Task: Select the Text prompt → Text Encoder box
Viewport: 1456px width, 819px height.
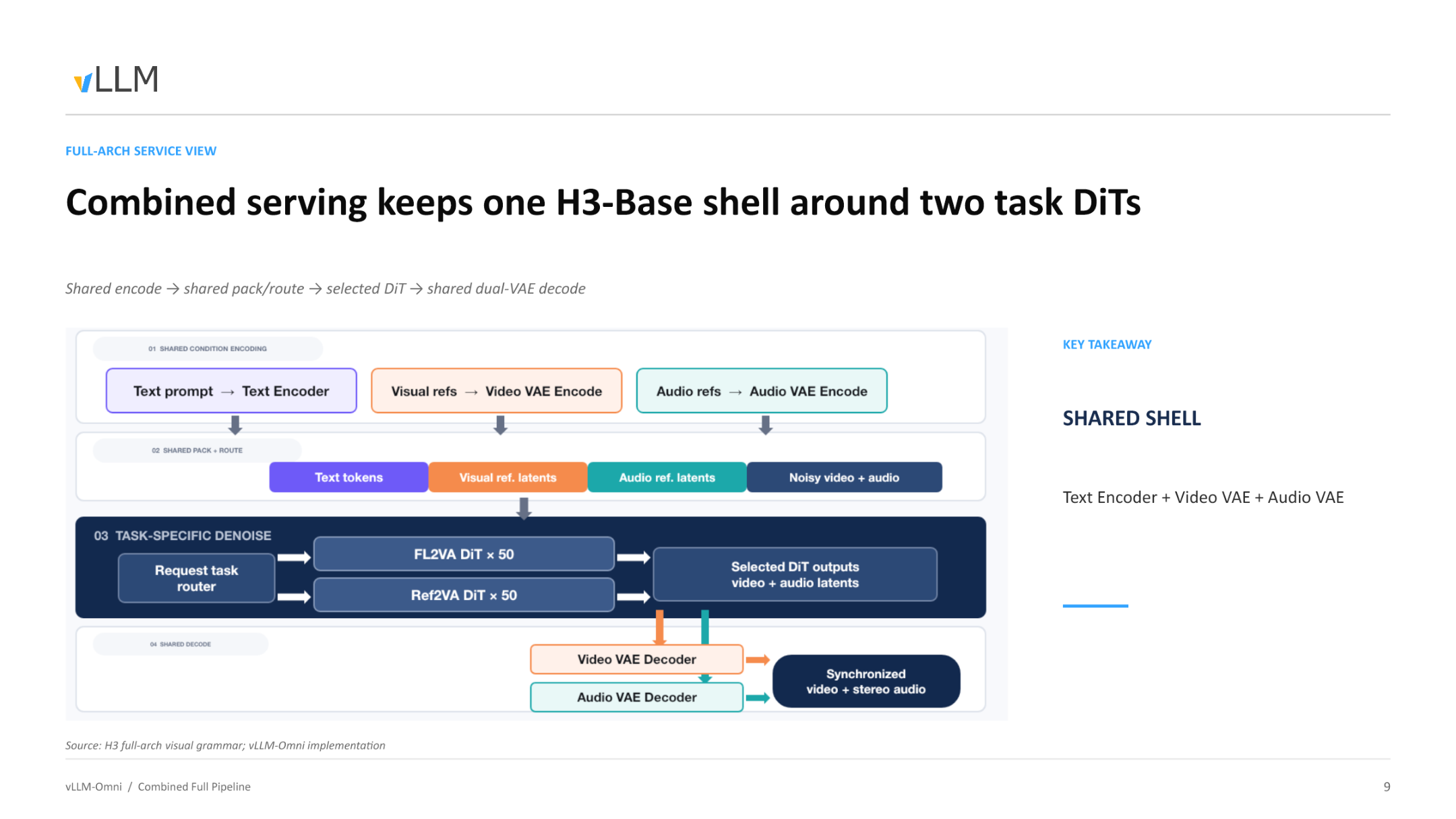Action: (231, 391)
